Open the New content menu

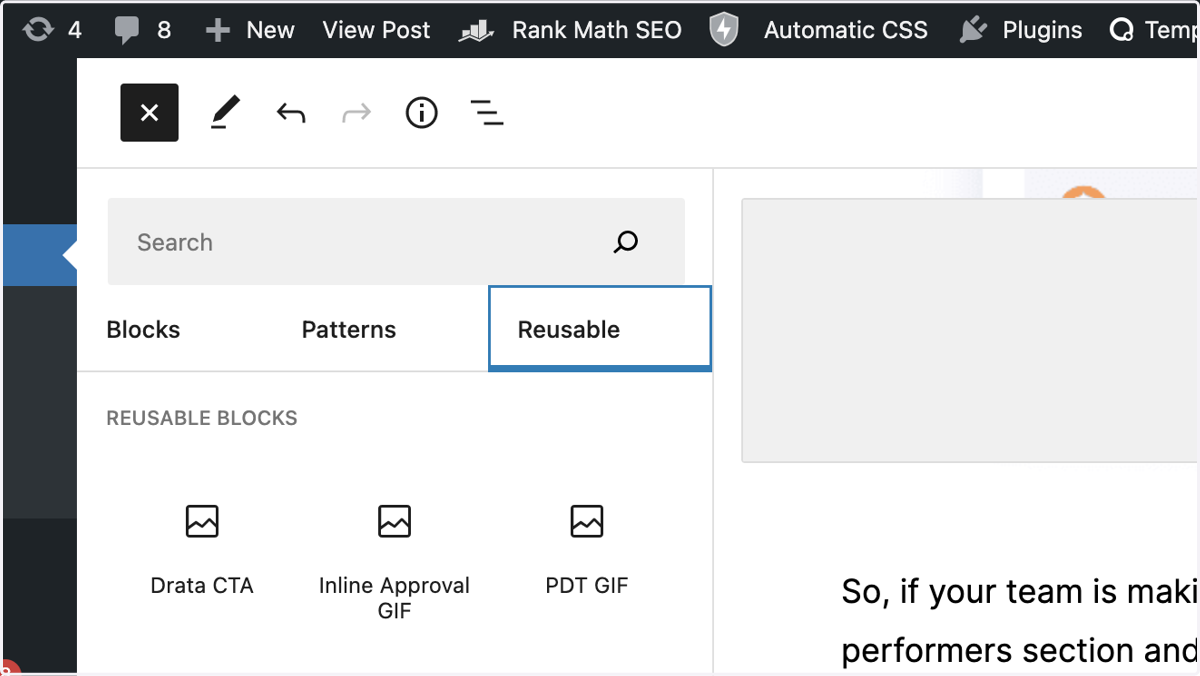[249, 30]
